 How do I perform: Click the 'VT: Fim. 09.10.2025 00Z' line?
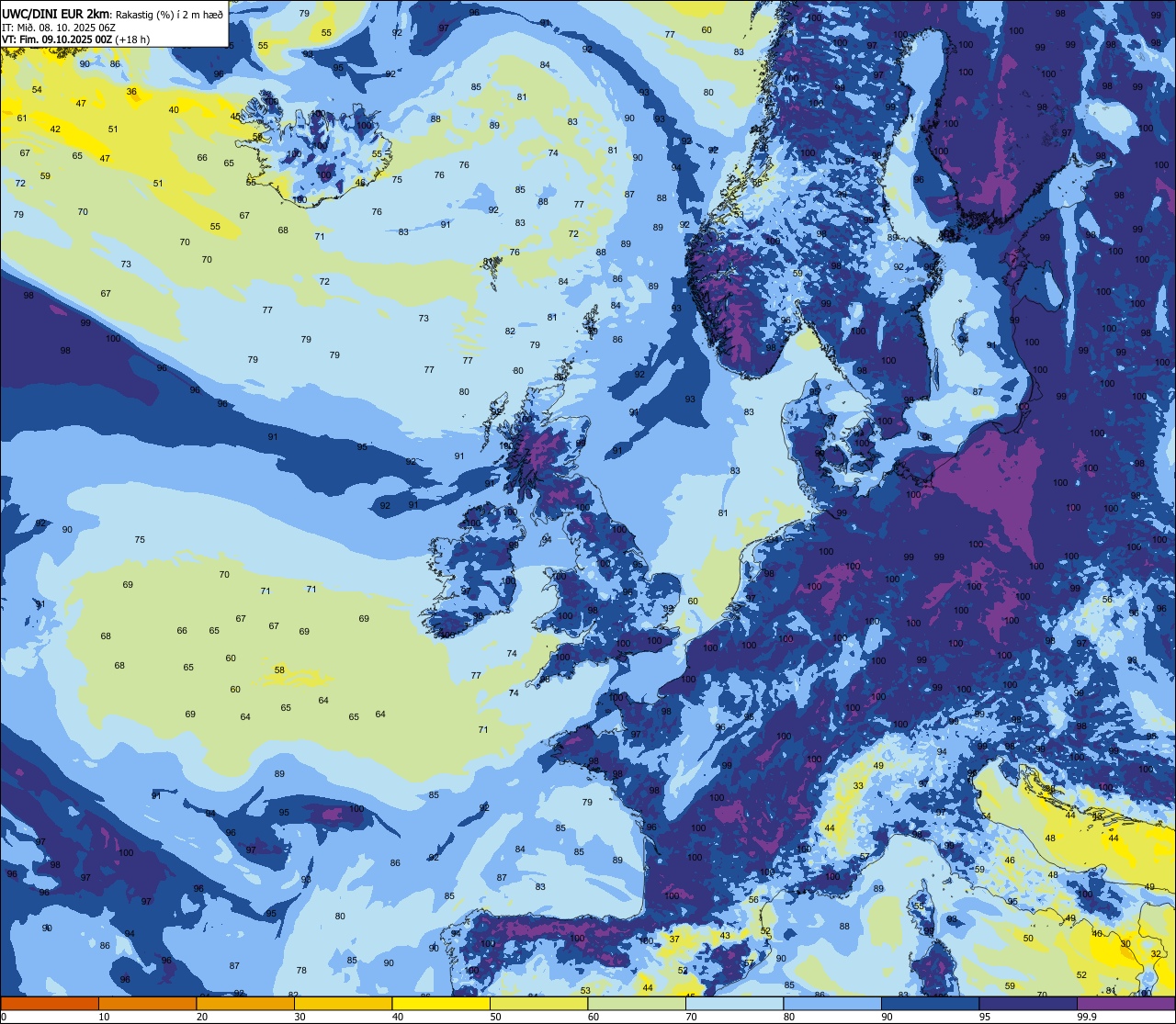(x=57, y=39)
